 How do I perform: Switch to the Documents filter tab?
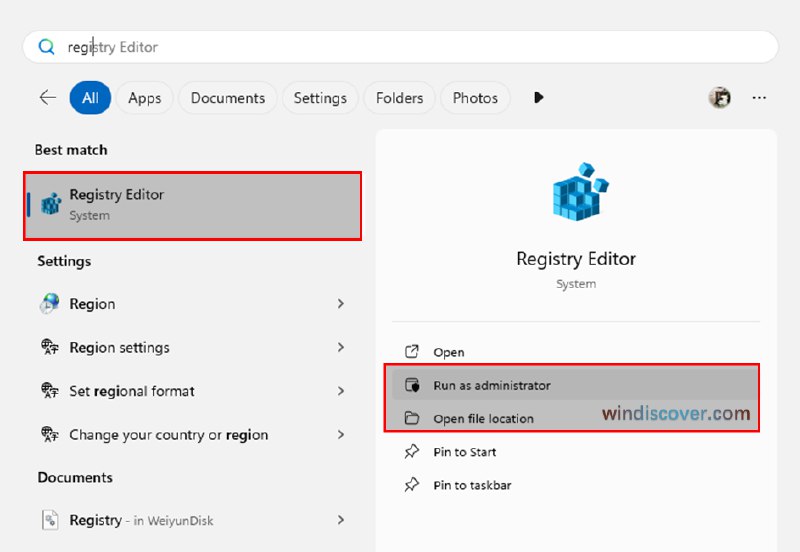(228, 97)
